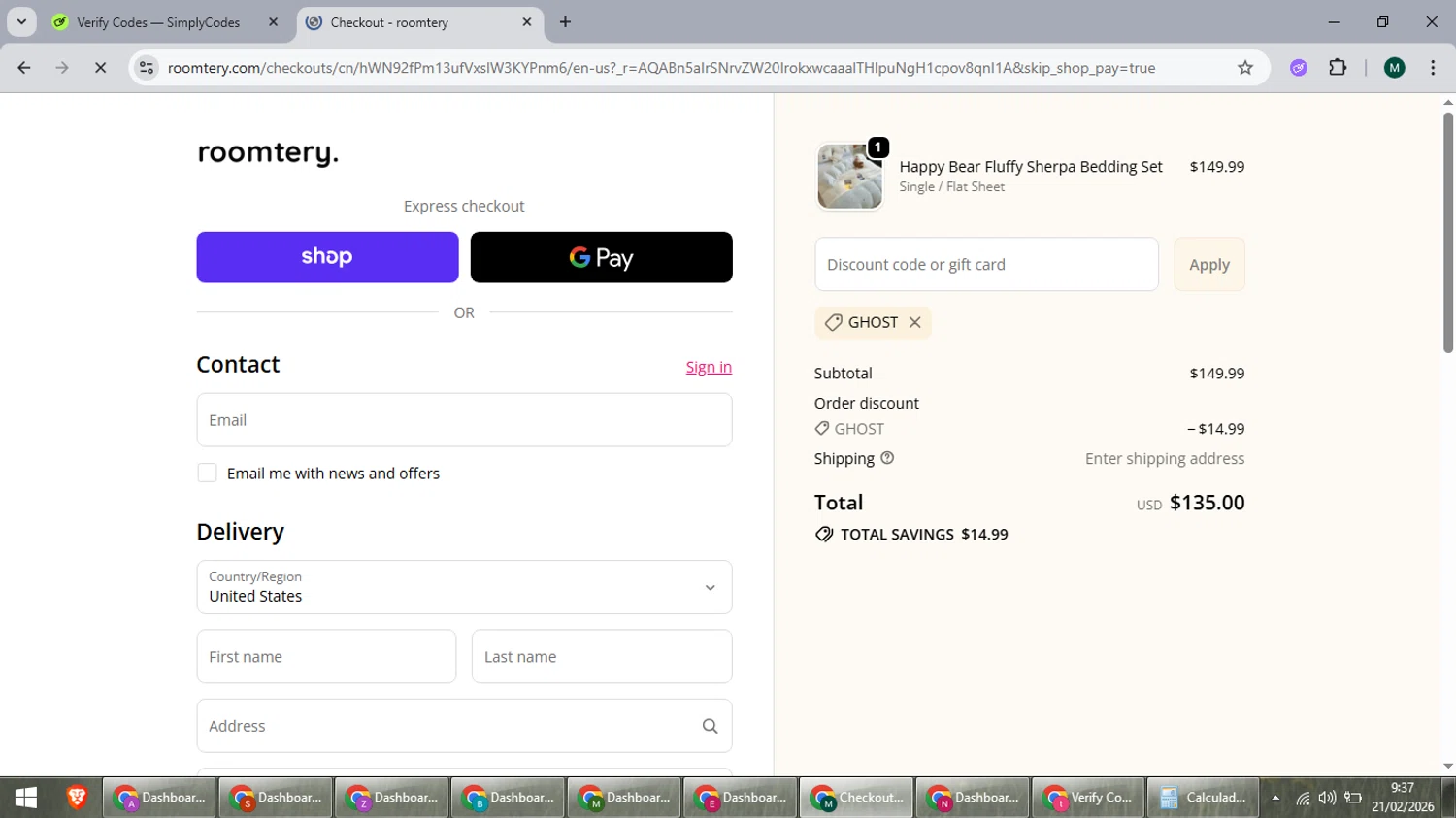Click the Discount code or gift card field
Screen dimensions: 1456x818
[986, 264]
